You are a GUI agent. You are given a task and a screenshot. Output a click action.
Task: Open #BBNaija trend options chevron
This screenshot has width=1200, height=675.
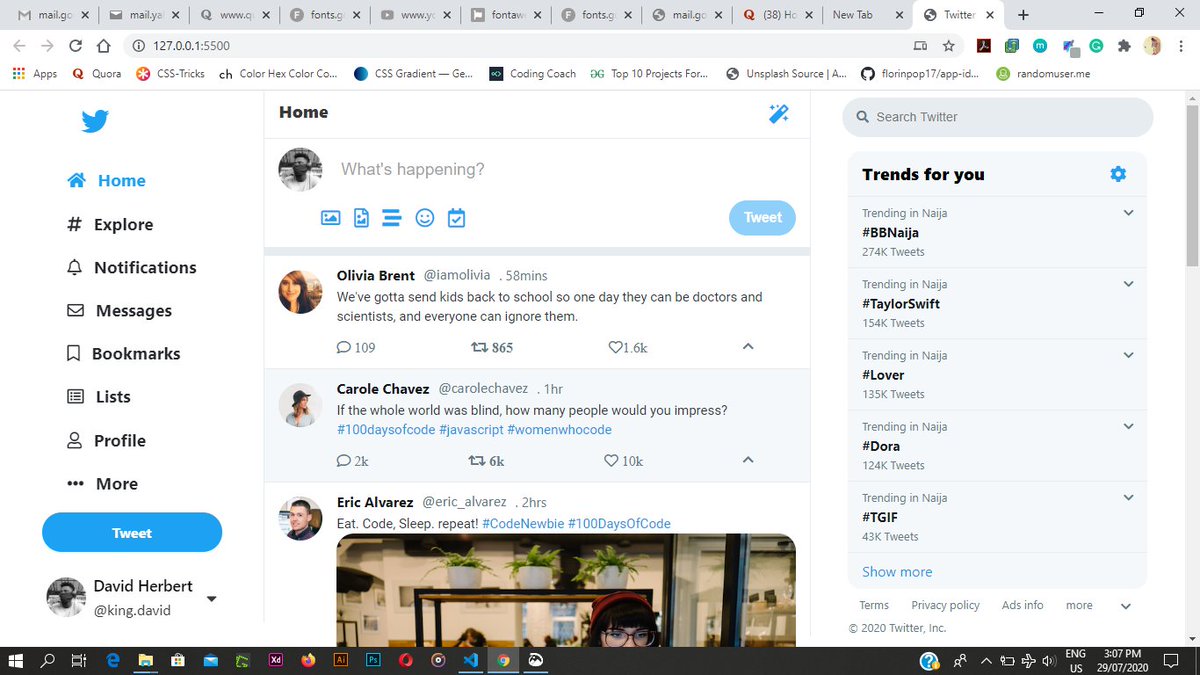[1128, 213]
